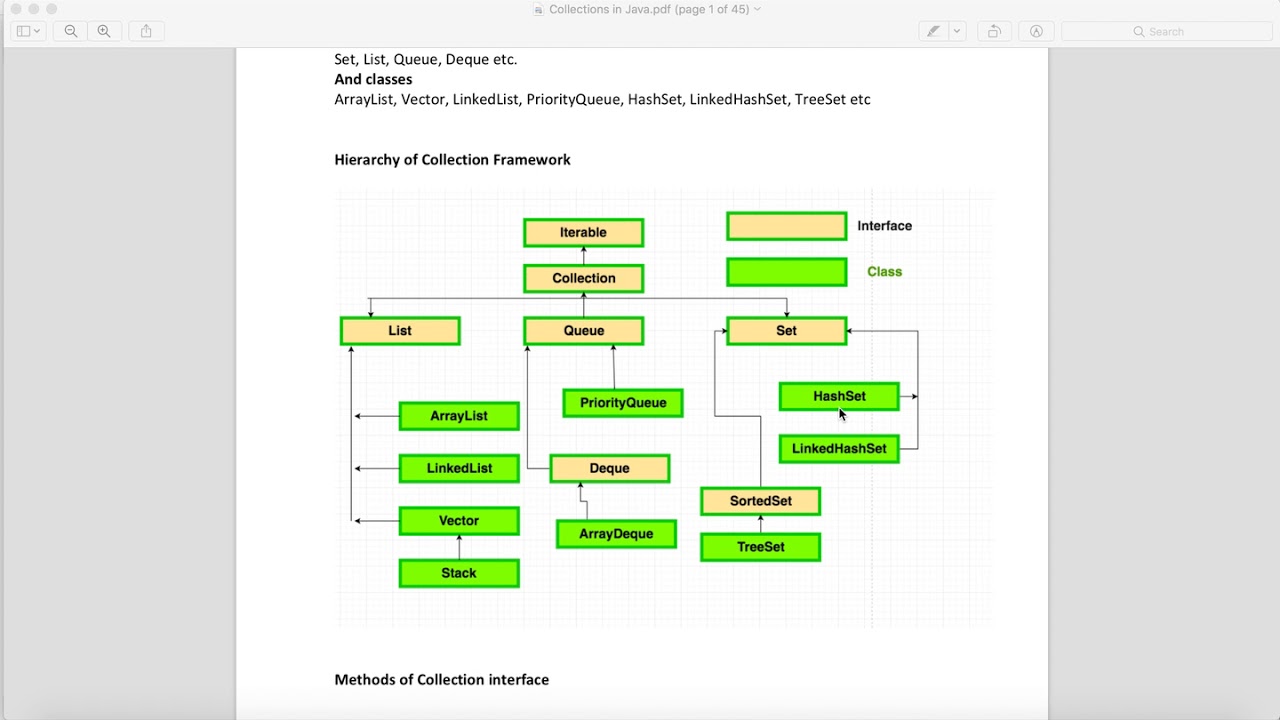Click the LinkedHashSet class box
This screenshot has height=720, width=1280.
pos(839,449)
